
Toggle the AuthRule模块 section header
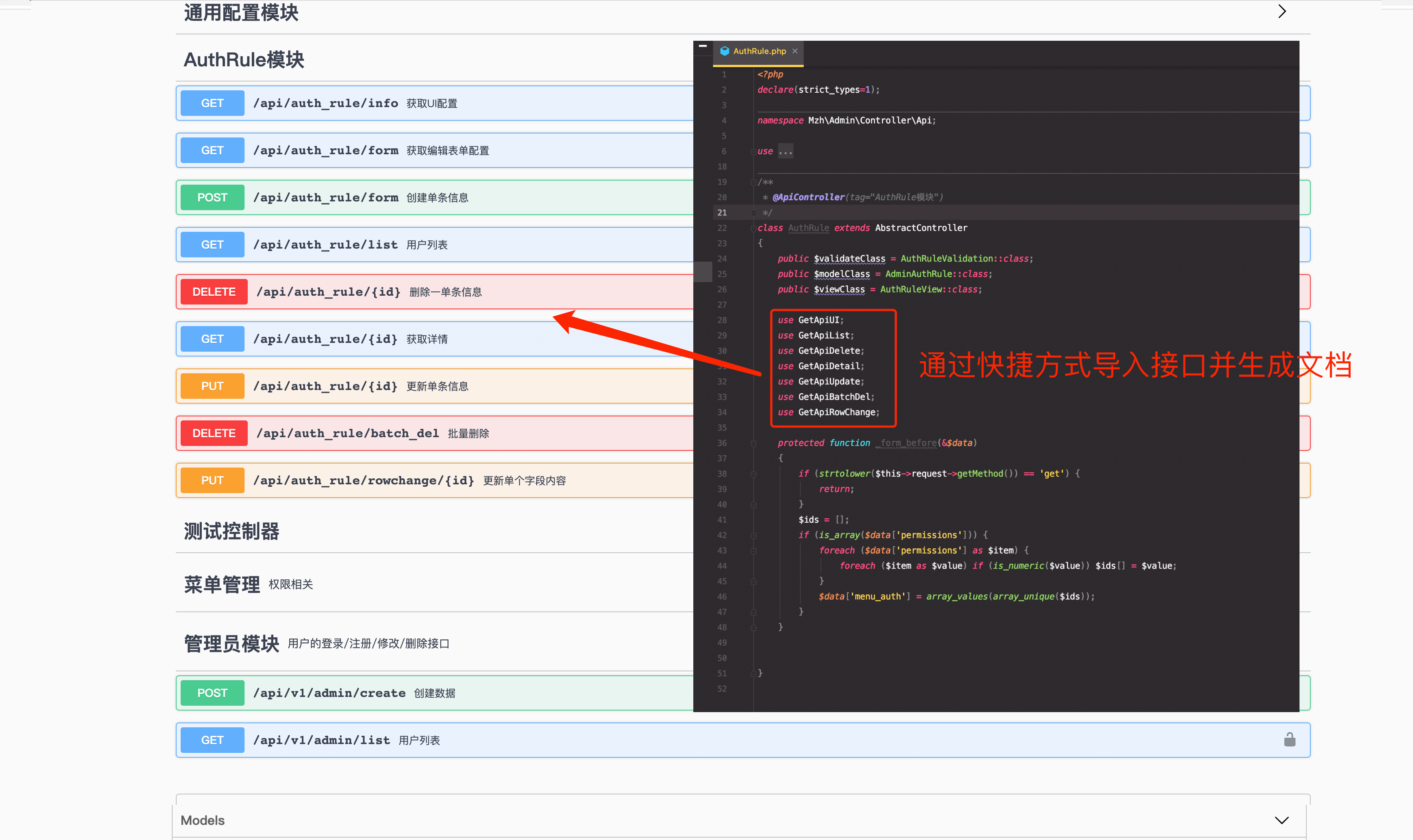244,60
